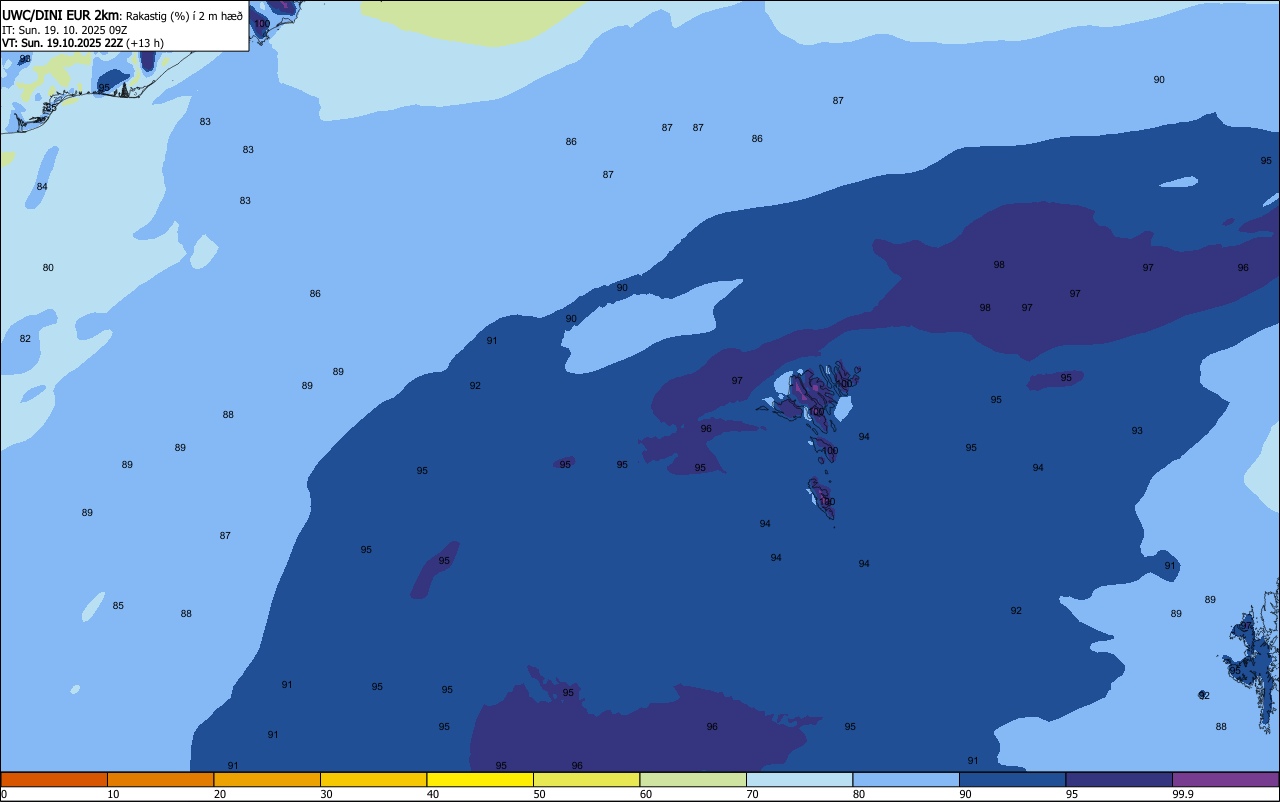This screenshot has height=802, width=1280.
Task: Click the 'UWC/DINI EUR 2km' title text
Action: point(61,16)
